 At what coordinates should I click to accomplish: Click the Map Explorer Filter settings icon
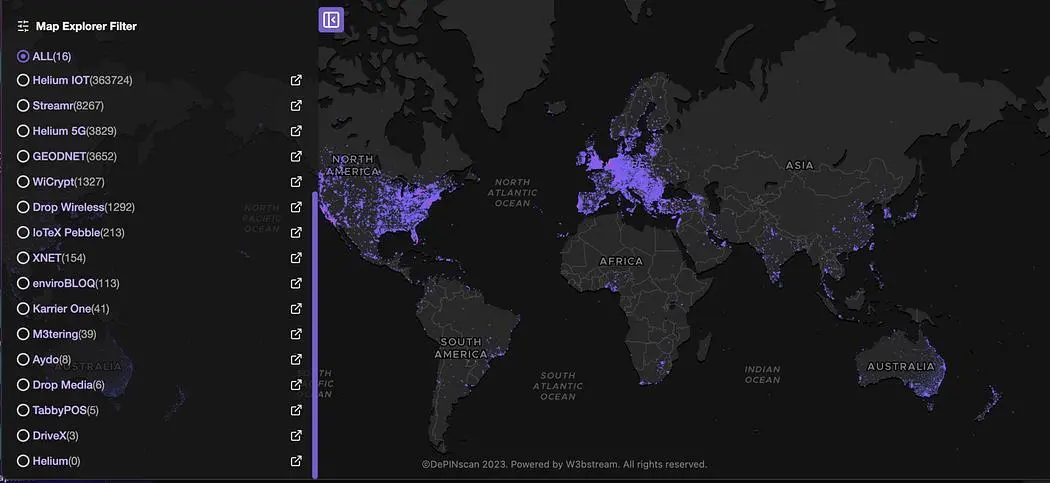[x=23, y=26]
